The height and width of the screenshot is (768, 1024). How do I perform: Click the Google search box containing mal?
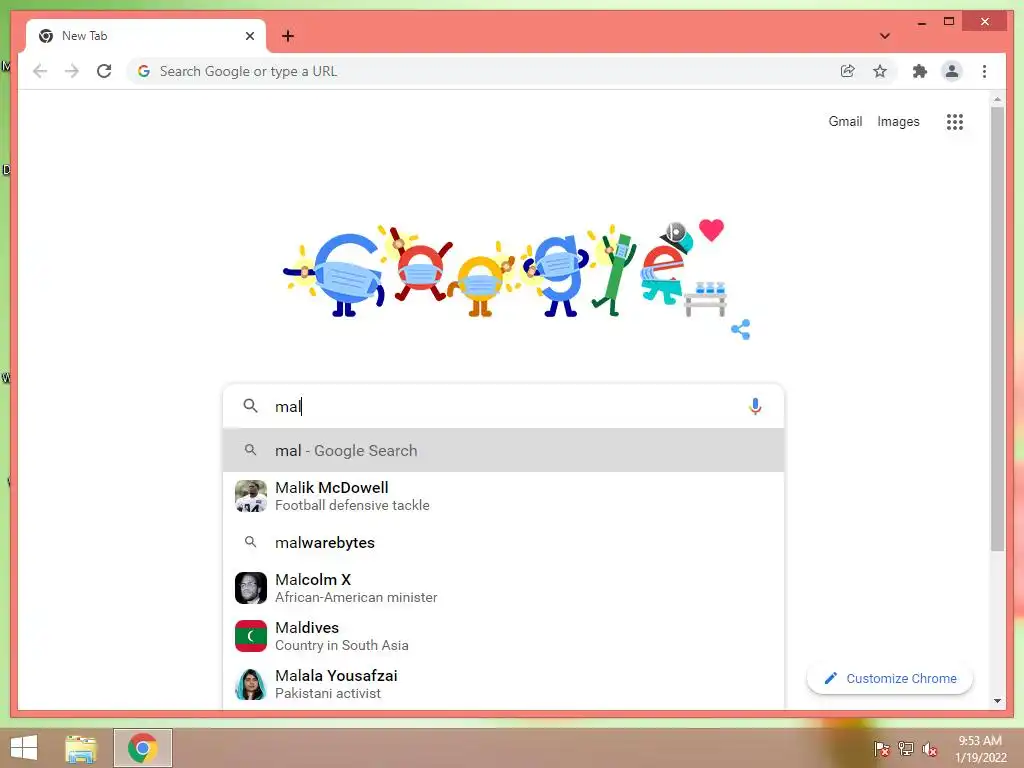503,406
